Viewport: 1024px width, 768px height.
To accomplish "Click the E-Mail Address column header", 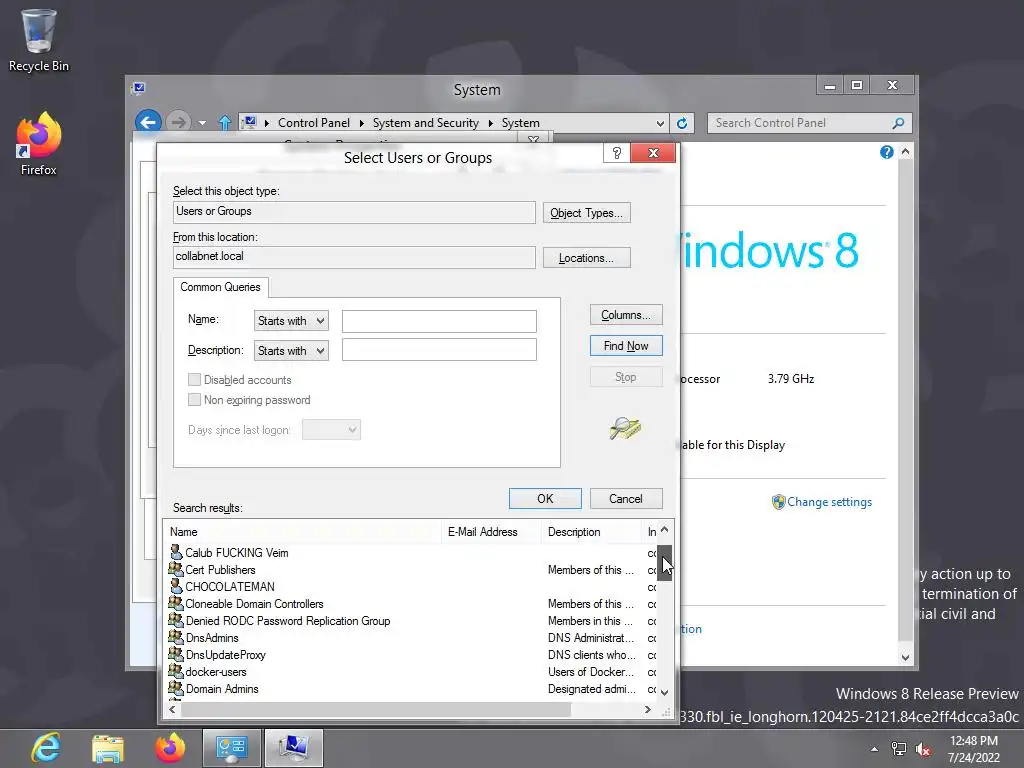I will [x=492, y=532].
